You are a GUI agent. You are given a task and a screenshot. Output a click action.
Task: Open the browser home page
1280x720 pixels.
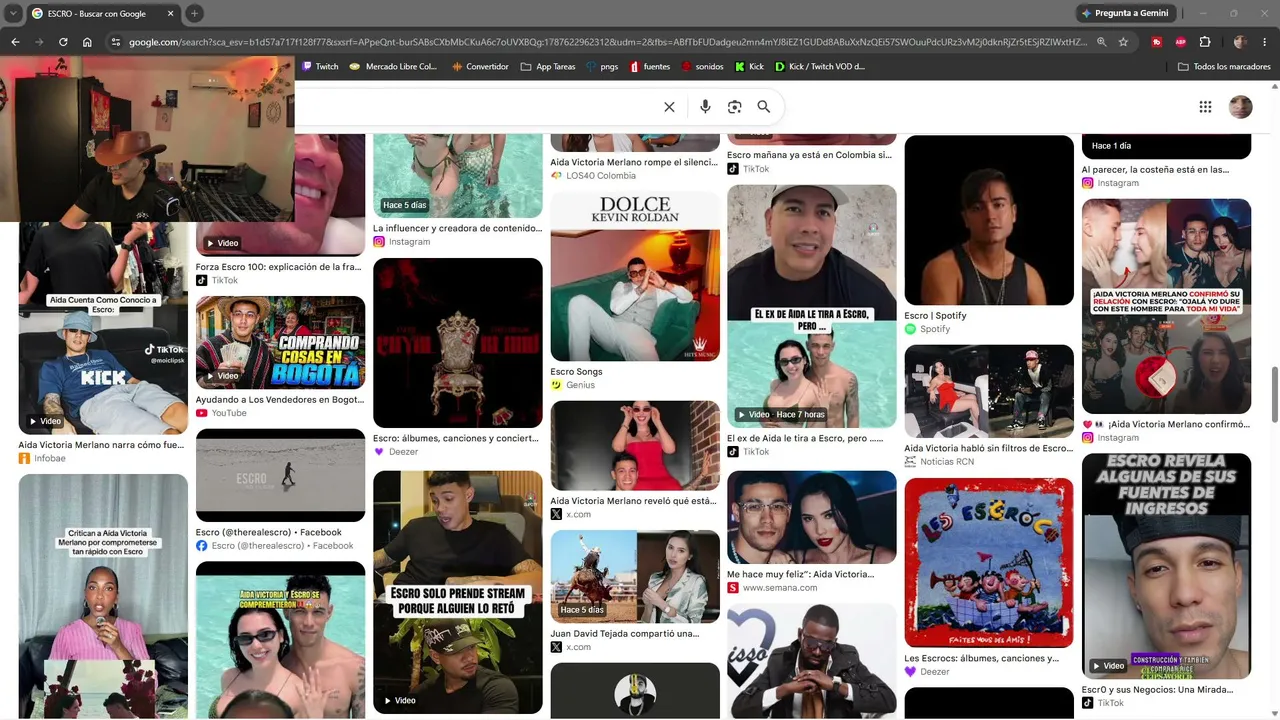tap(87, 42)
